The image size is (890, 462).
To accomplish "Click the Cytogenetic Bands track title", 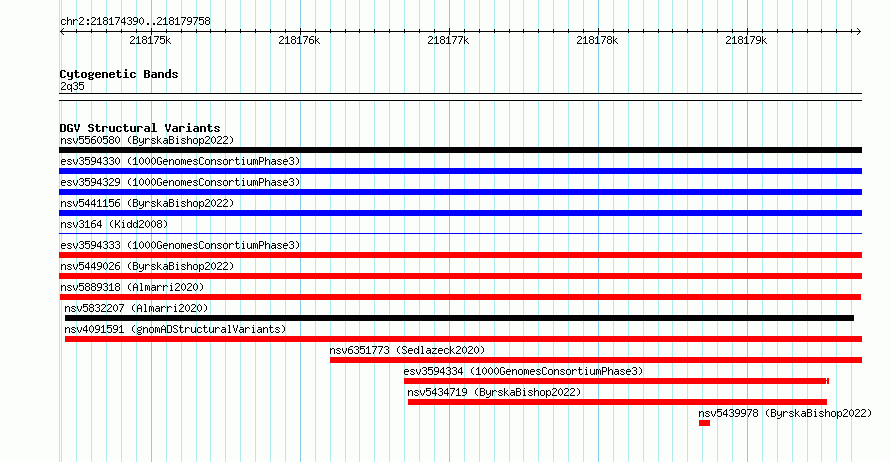I will (x=119, y=74).
